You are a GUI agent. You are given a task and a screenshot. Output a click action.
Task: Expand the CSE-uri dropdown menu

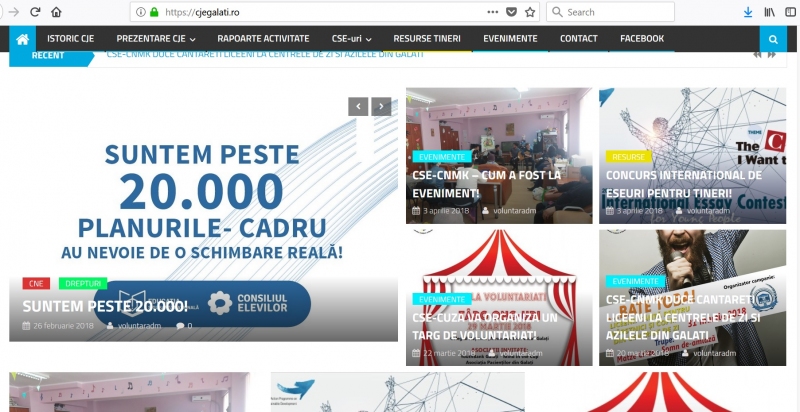click(352, 39)
